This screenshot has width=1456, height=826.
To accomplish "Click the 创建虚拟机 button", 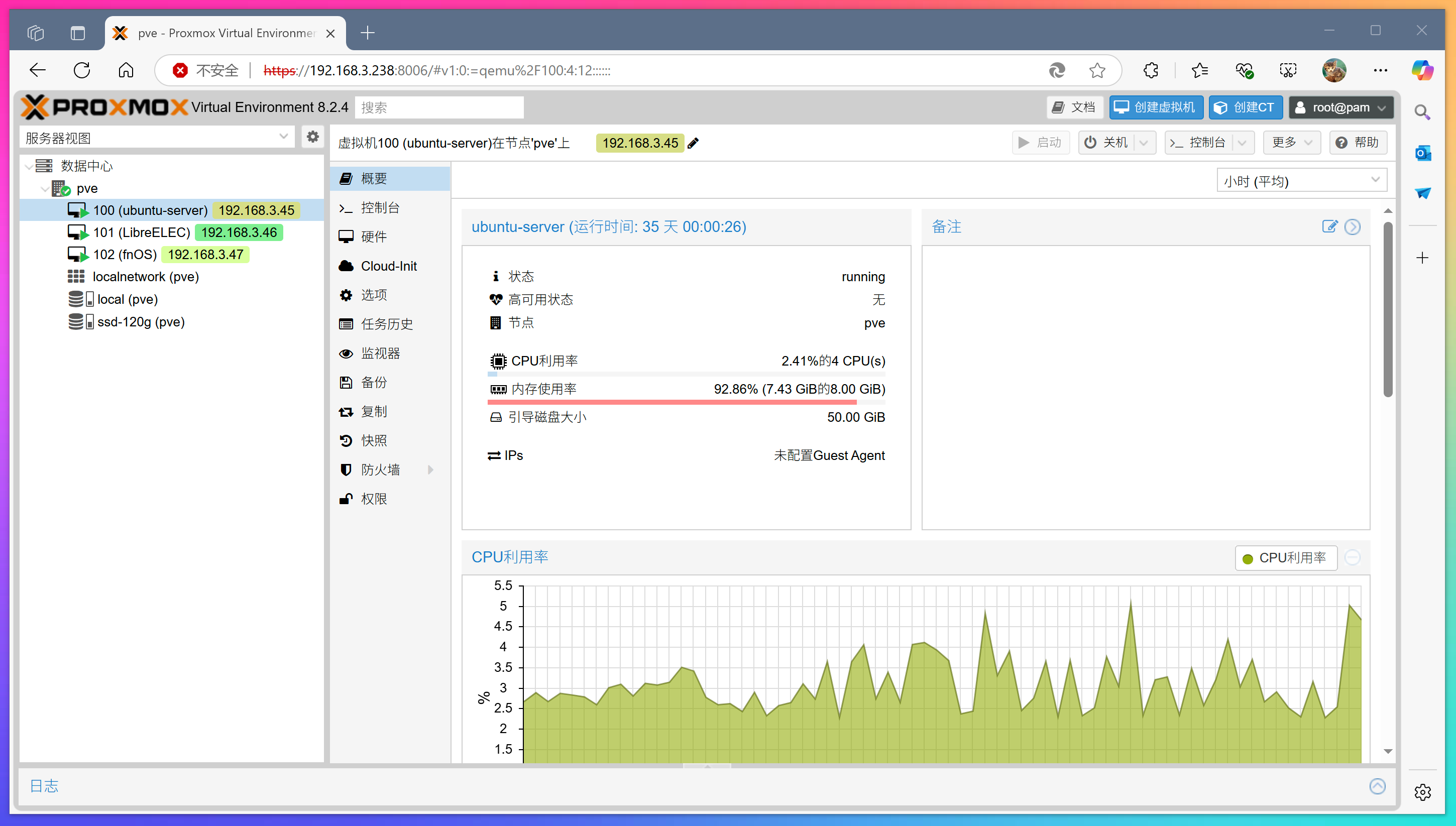I will click(x=1156, y=107).
